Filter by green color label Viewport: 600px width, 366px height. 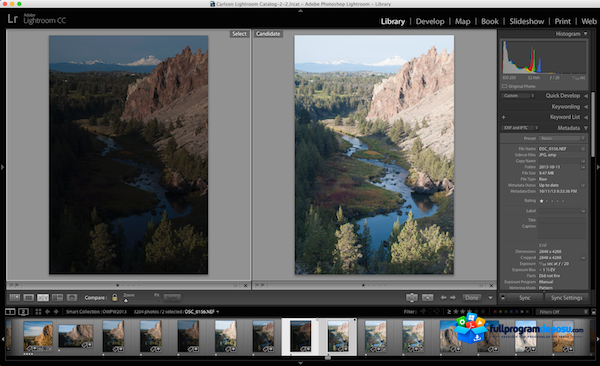pos(506,312)
